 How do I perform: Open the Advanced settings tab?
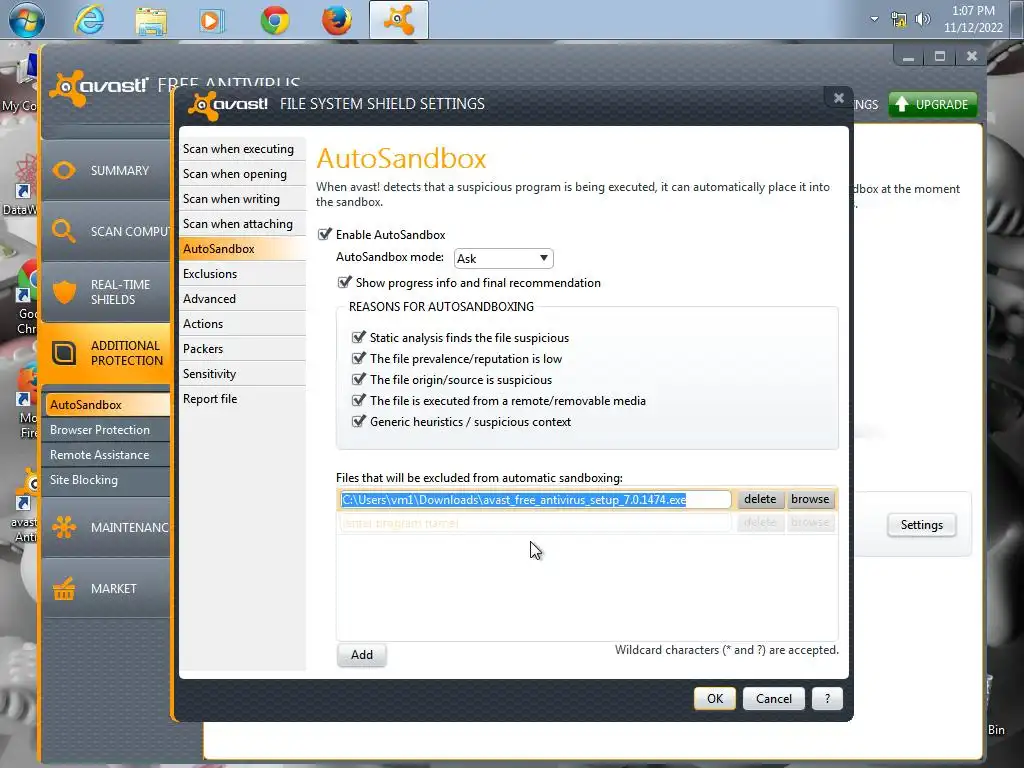click(242, 298)
